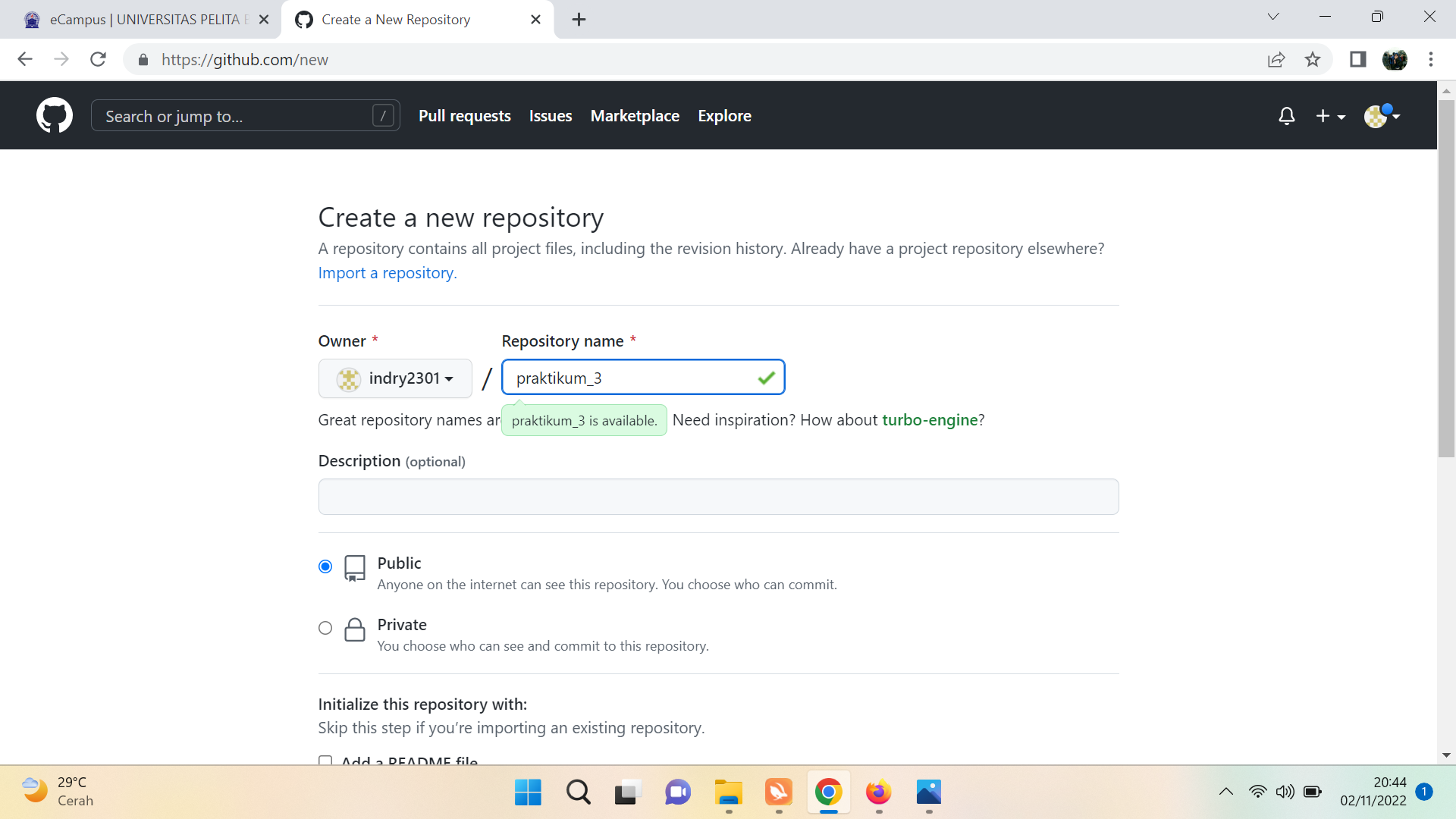This screenshot has width=1456, height=819.
Task: Open Explore in the header
Action: [x=724, y=116]
